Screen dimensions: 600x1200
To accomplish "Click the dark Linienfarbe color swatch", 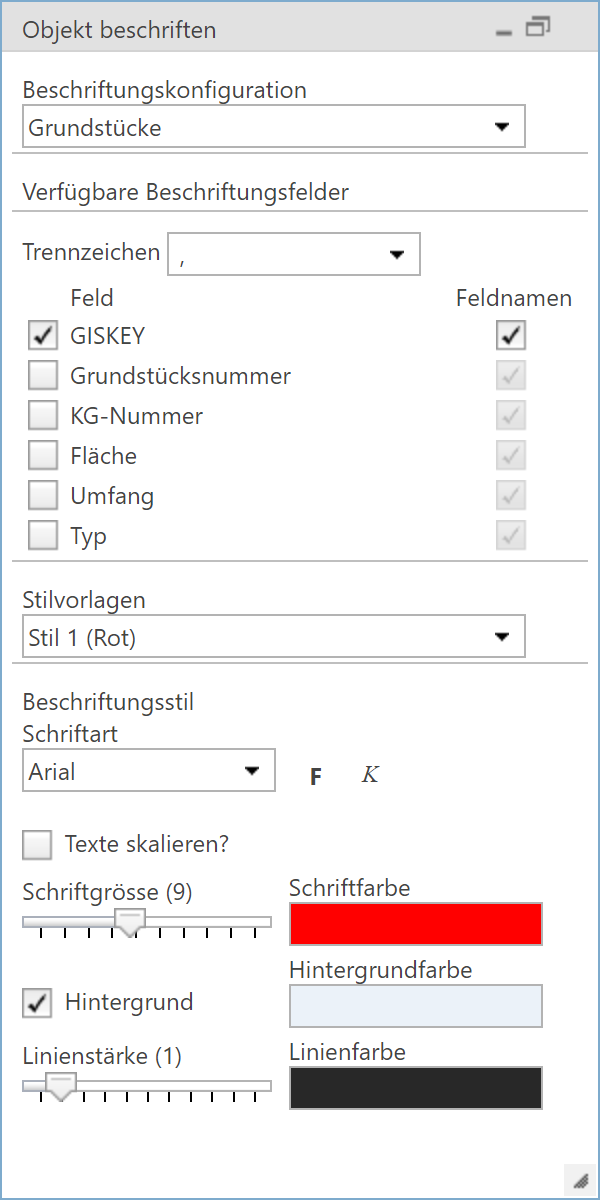I will point(415,1088).
